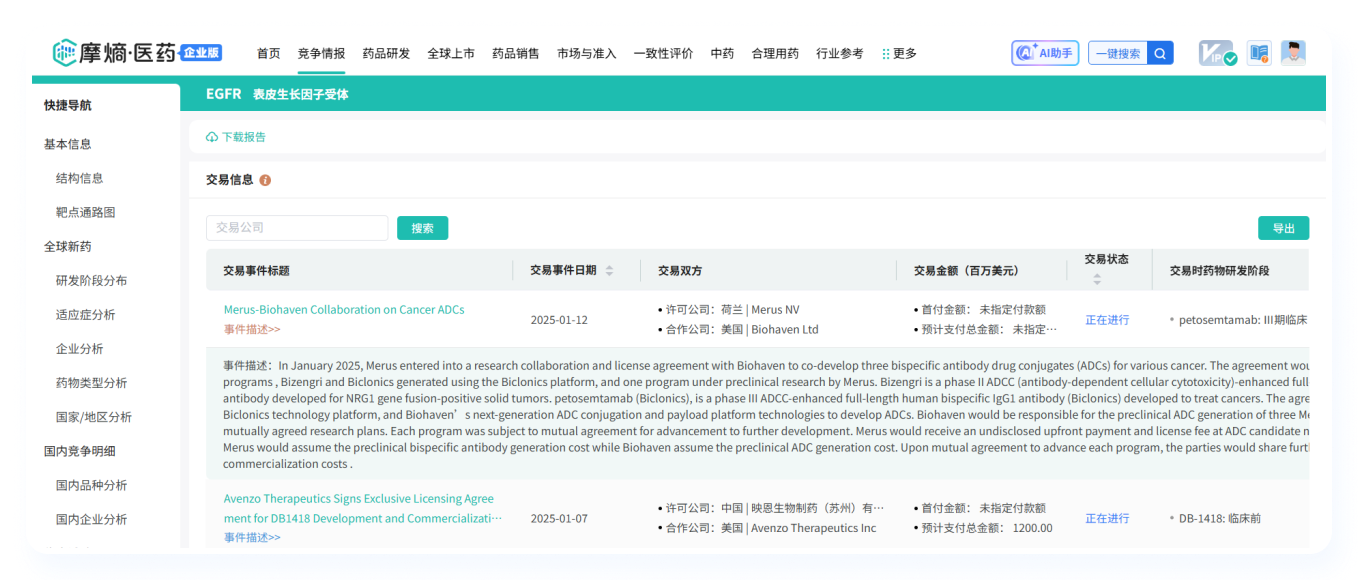Image resolution: width=1358 pixels, height=580 pixels.
Task: Open 市场与准入 menu
Action: [587, 54]
